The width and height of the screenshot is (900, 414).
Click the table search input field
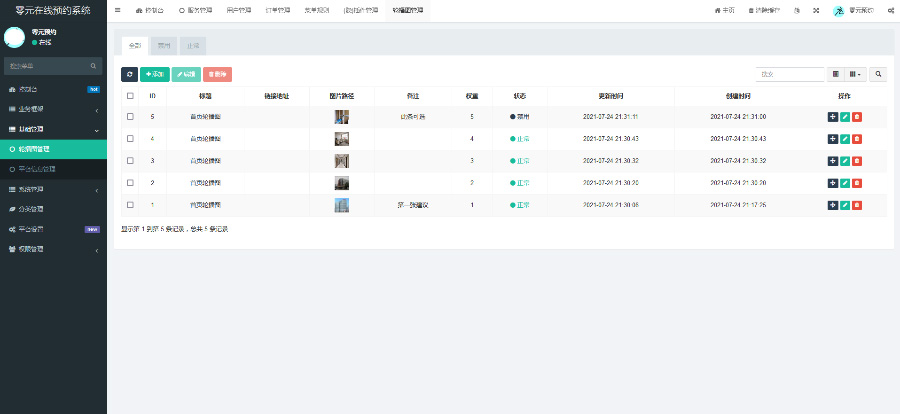click(789, 74)
